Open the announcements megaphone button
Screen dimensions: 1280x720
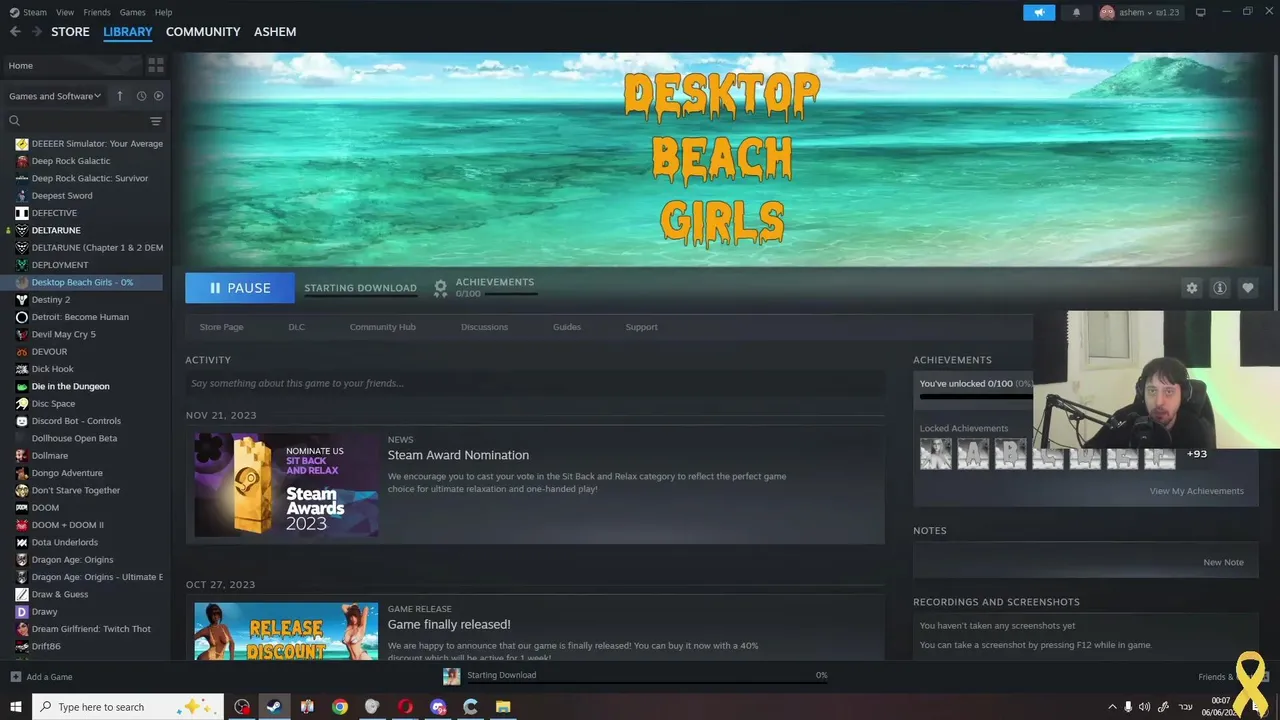(1039, 12)
